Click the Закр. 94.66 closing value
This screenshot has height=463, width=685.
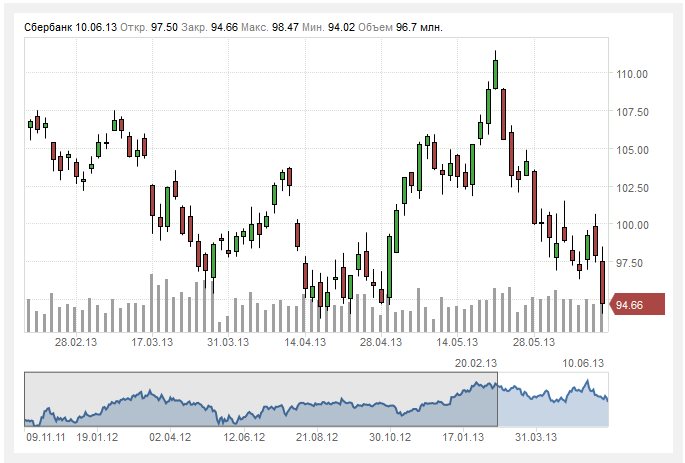tap(210, 27)
